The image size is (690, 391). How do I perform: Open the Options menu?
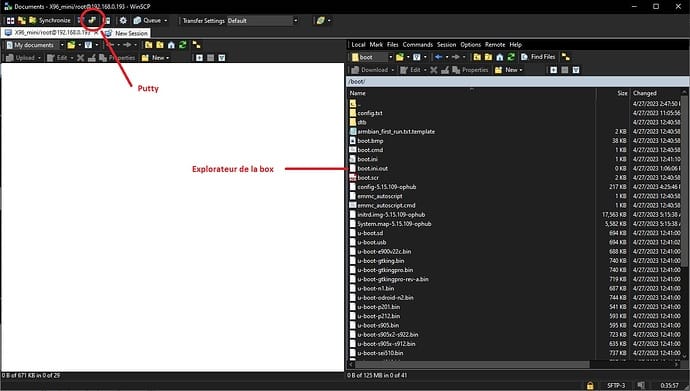[470, 44]
